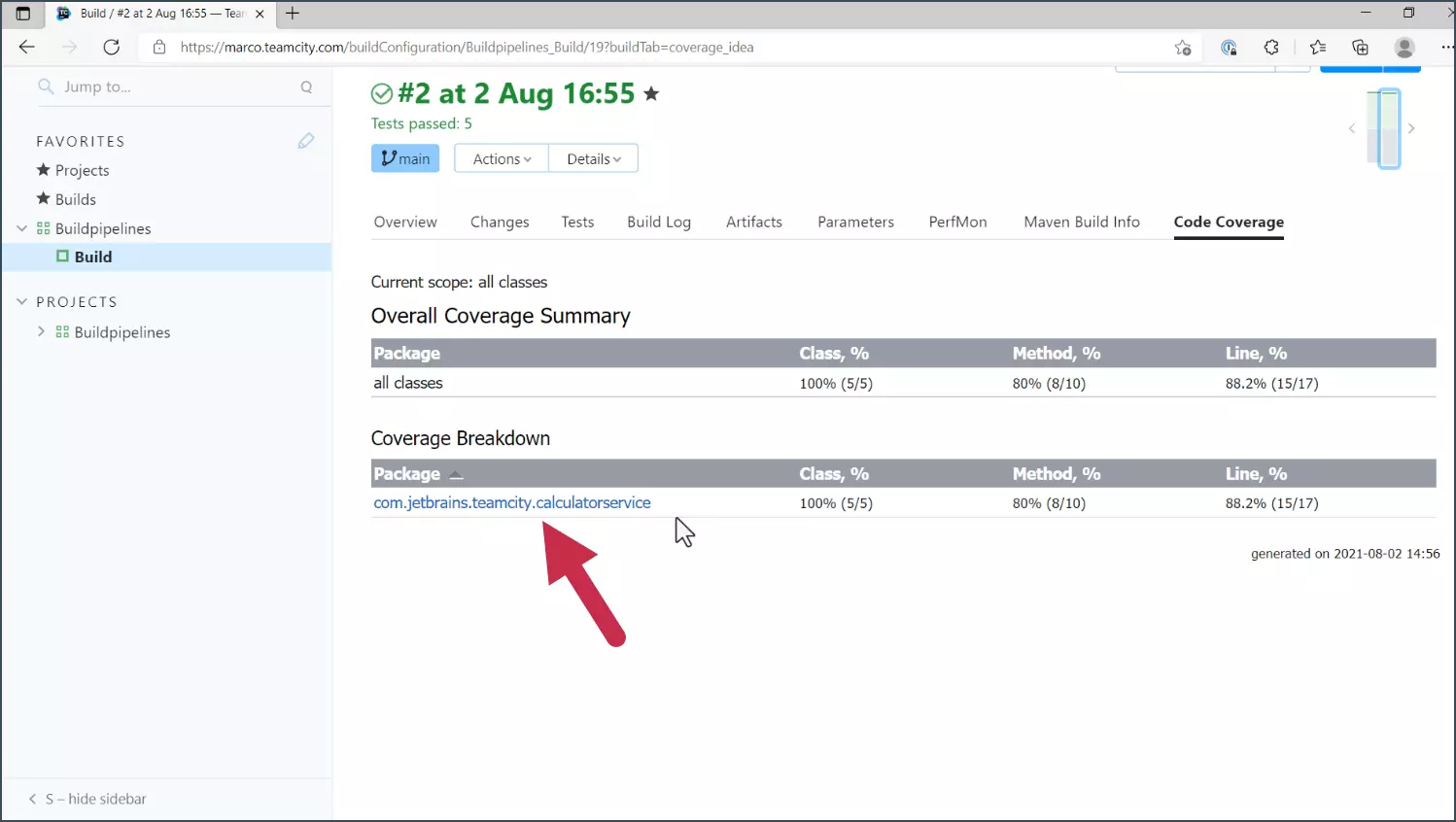Image resolution: width=1456 pixels, height=822 pixels.
Task: Expand the Buildpipelines project under PROJECTS
Action: tap(41, 331)
